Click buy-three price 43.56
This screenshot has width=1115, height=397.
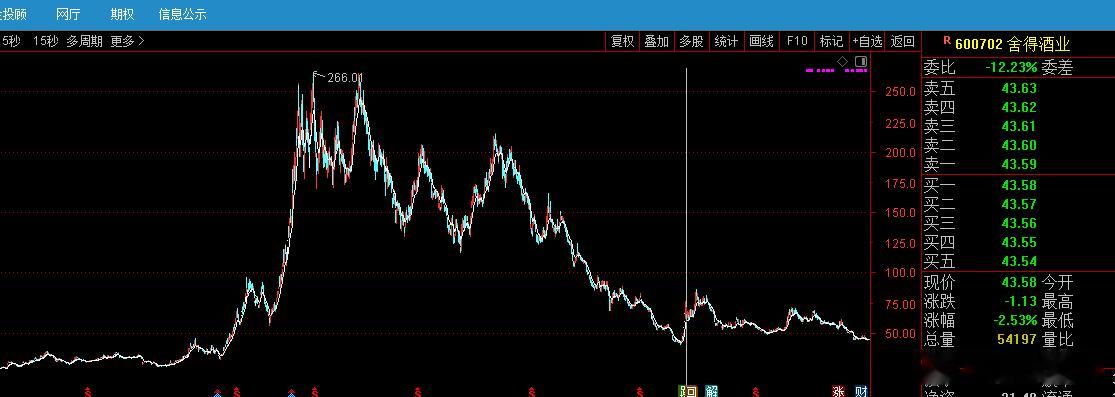[x=1019, y=223]
